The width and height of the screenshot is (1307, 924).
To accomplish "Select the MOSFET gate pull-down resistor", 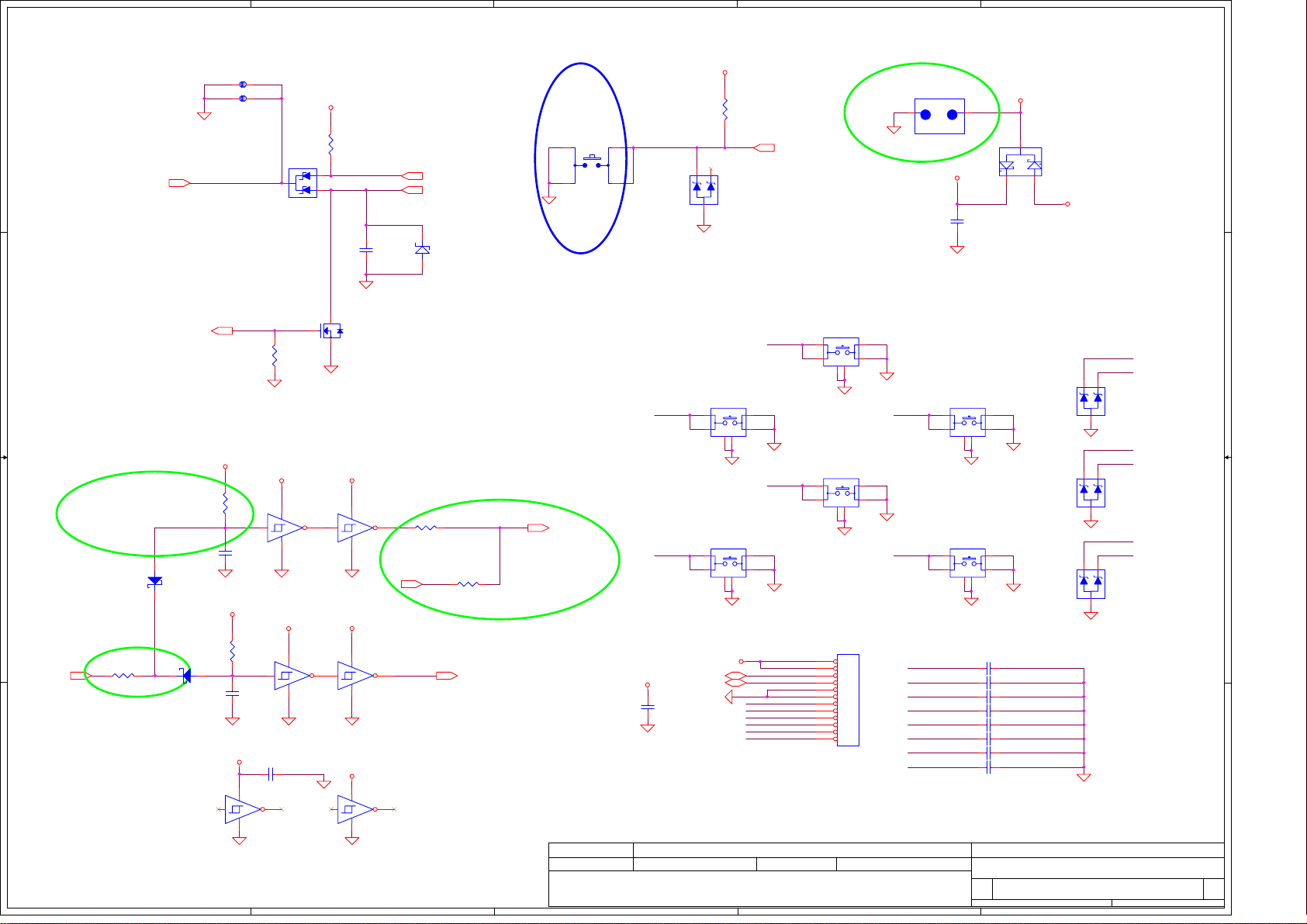I will pyautogui.click(x=275, y=356).
